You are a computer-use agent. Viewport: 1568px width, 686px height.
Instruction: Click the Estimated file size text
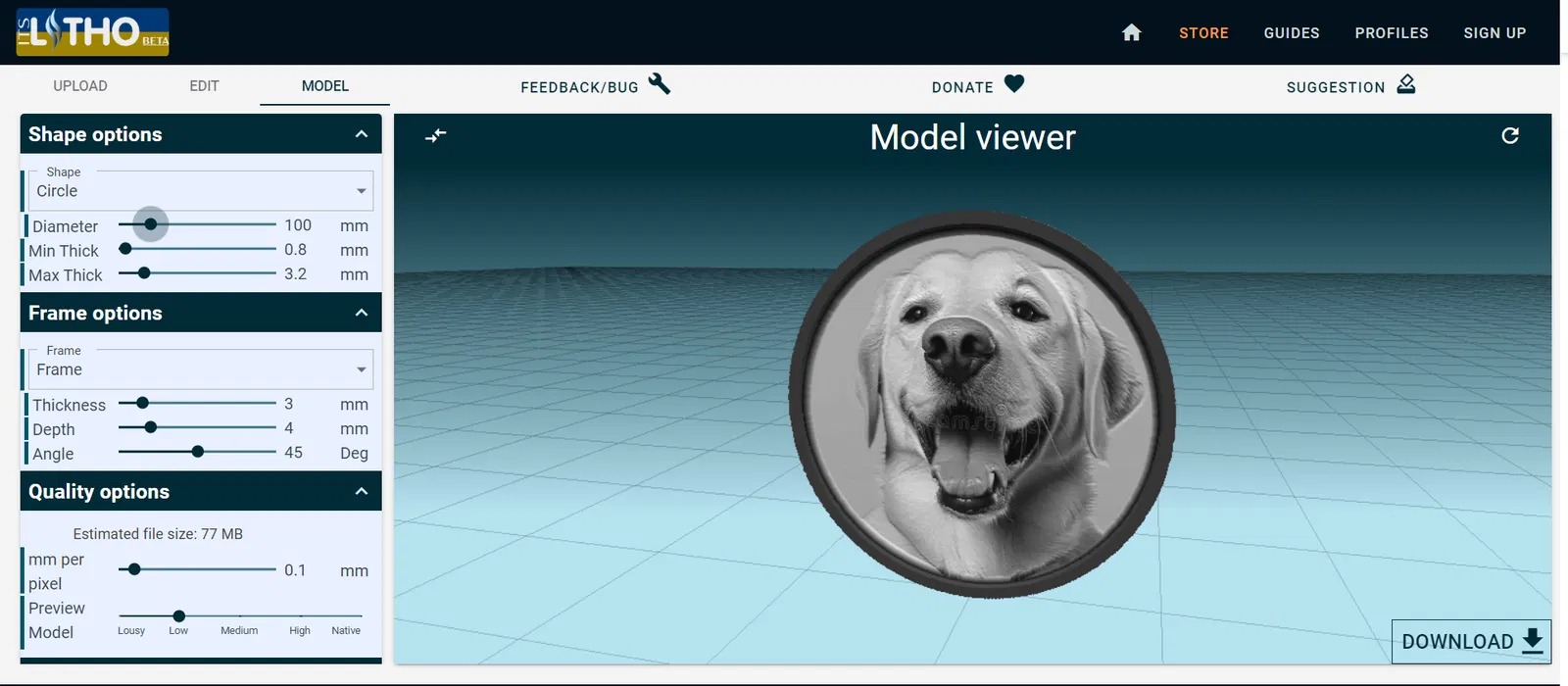(158, 534)
